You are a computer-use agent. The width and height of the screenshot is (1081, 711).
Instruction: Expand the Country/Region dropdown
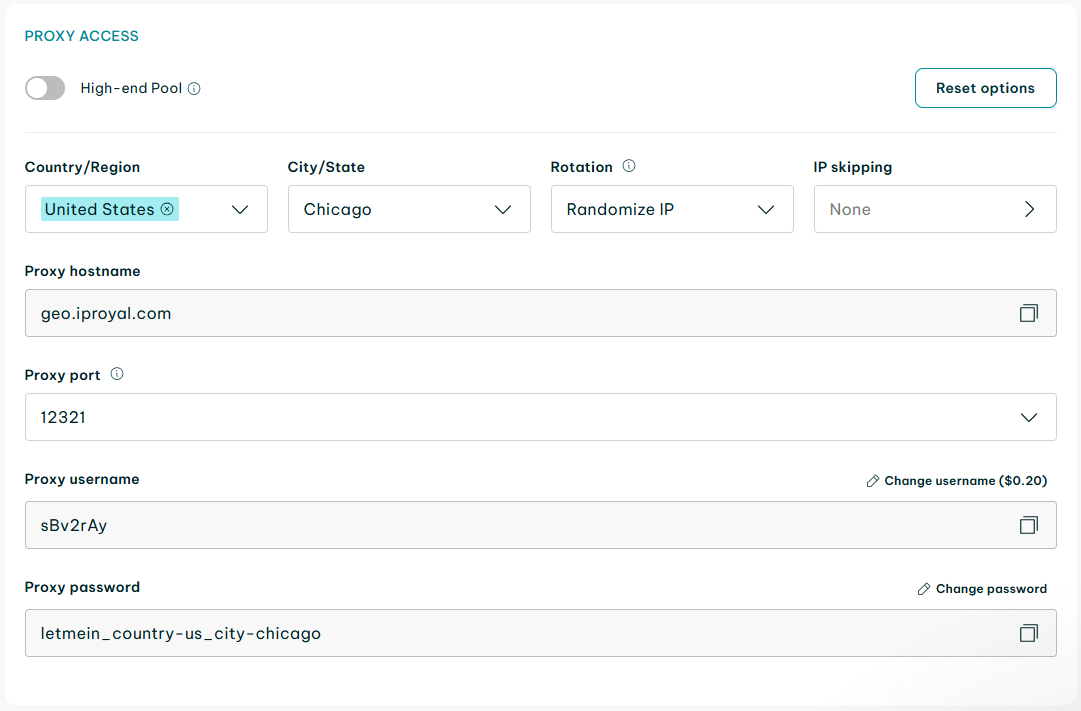(239, 209)
